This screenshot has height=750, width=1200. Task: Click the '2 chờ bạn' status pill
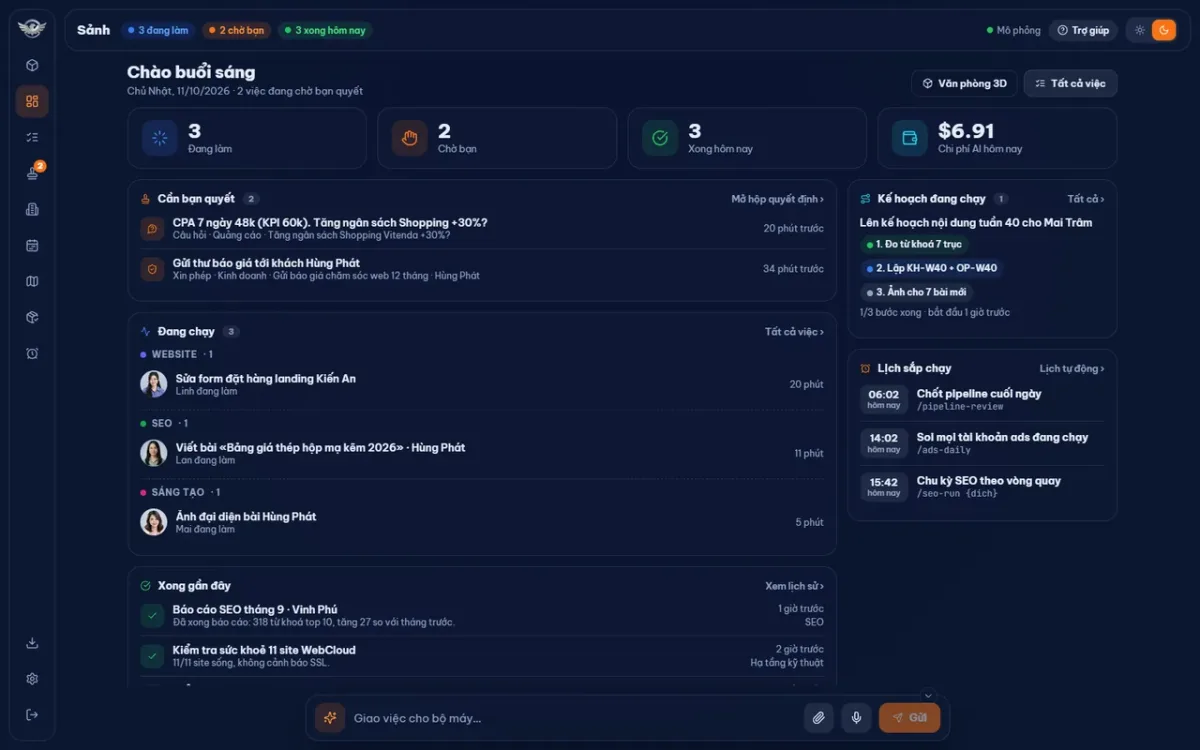[237, 30]
